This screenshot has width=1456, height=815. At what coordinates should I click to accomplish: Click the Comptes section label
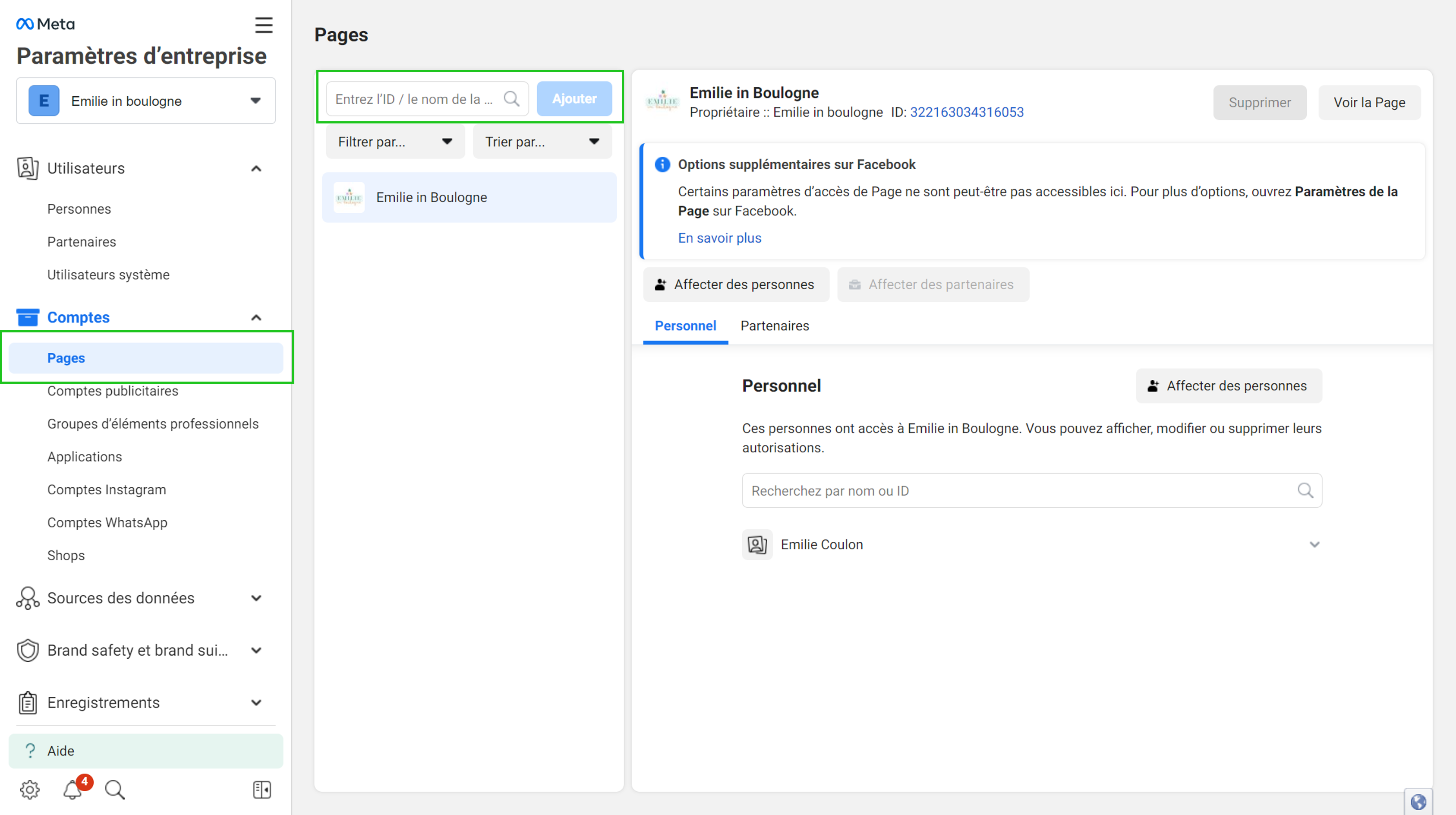pyautogui.click(x=79, y=317)
